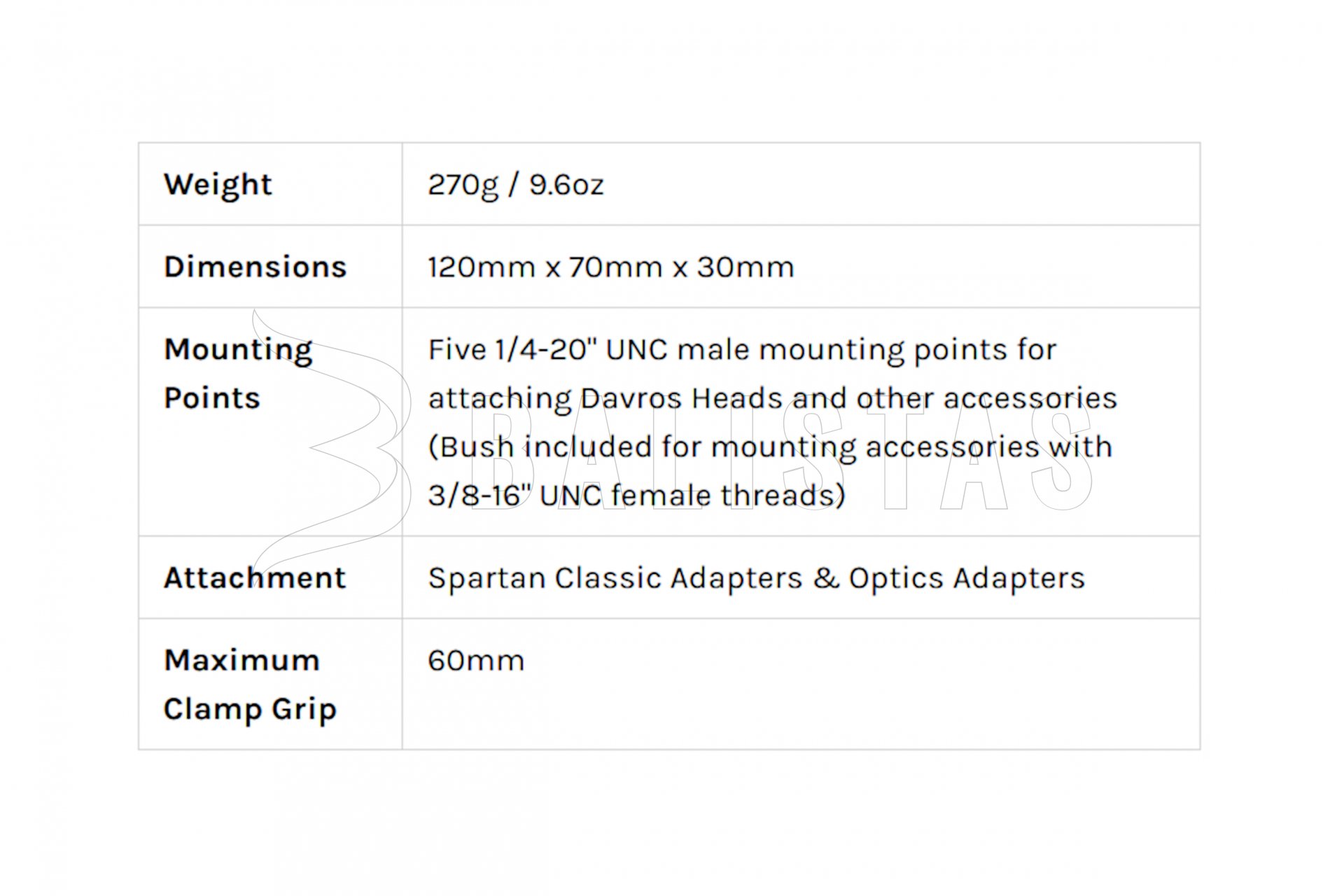Screen dimensions: 1344x896
Task: Click the word Clamp Grip in the label
Action: [250, 709]
